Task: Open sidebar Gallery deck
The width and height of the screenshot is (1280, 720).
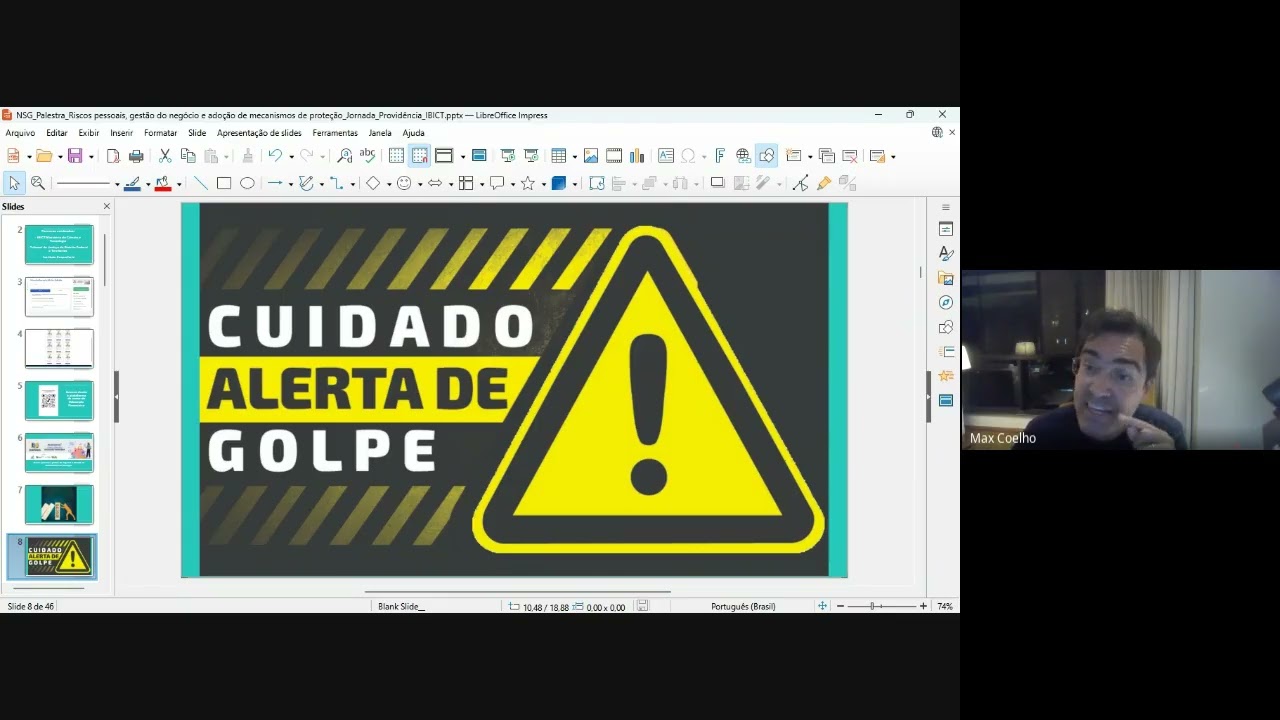Action: pyautogui.click(x=946, y=278)
